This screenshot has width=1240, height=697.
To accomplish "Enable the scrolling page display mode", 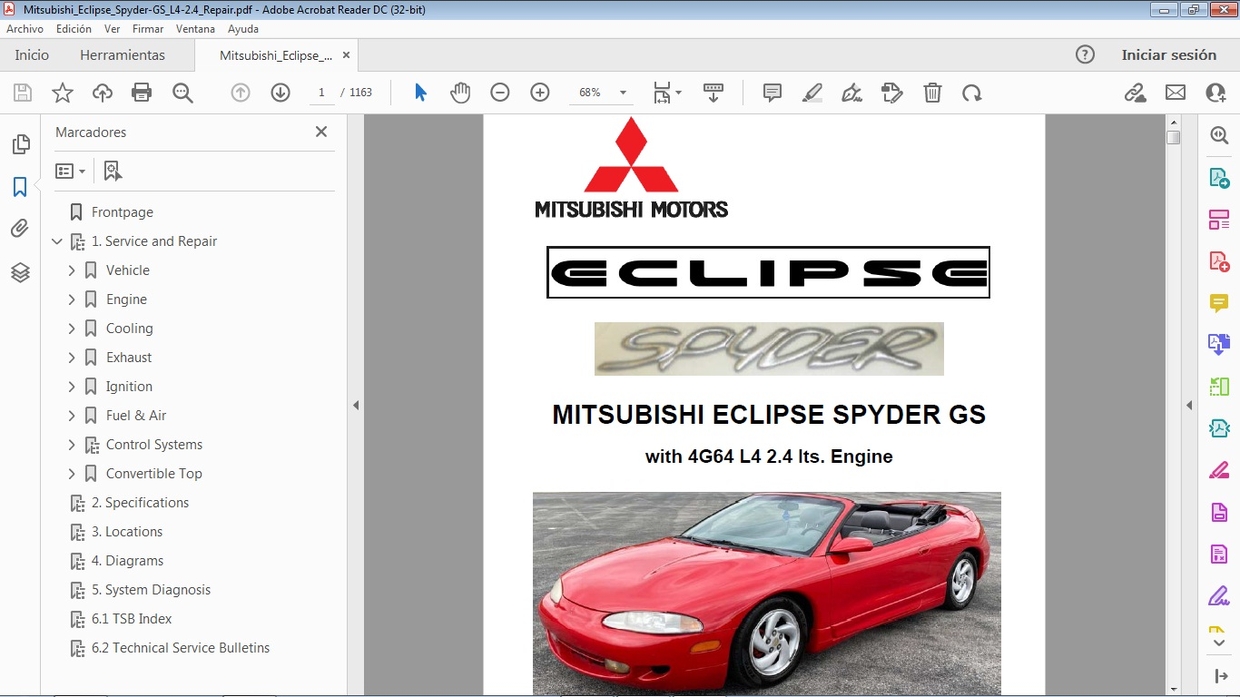I will (x=713, y=92).
